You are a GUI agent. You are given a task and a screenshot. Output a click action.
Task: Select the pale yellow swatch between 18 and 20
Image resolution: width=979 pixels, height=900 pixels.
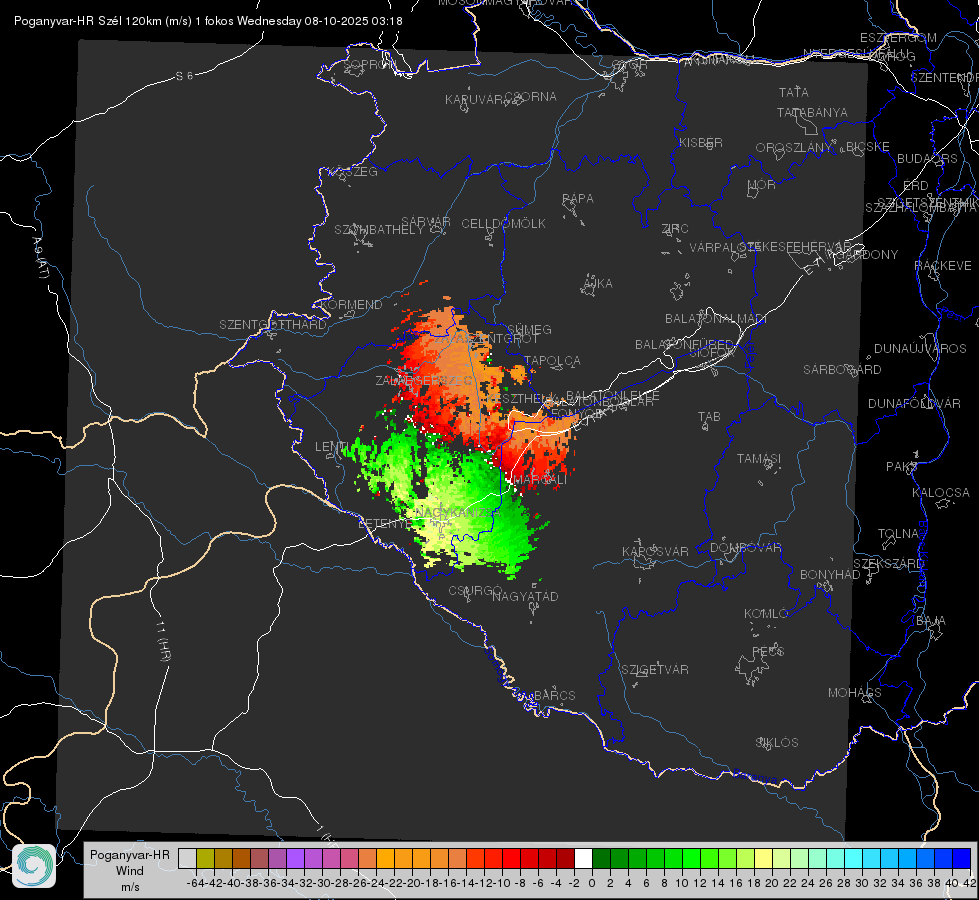click(763, 858)
